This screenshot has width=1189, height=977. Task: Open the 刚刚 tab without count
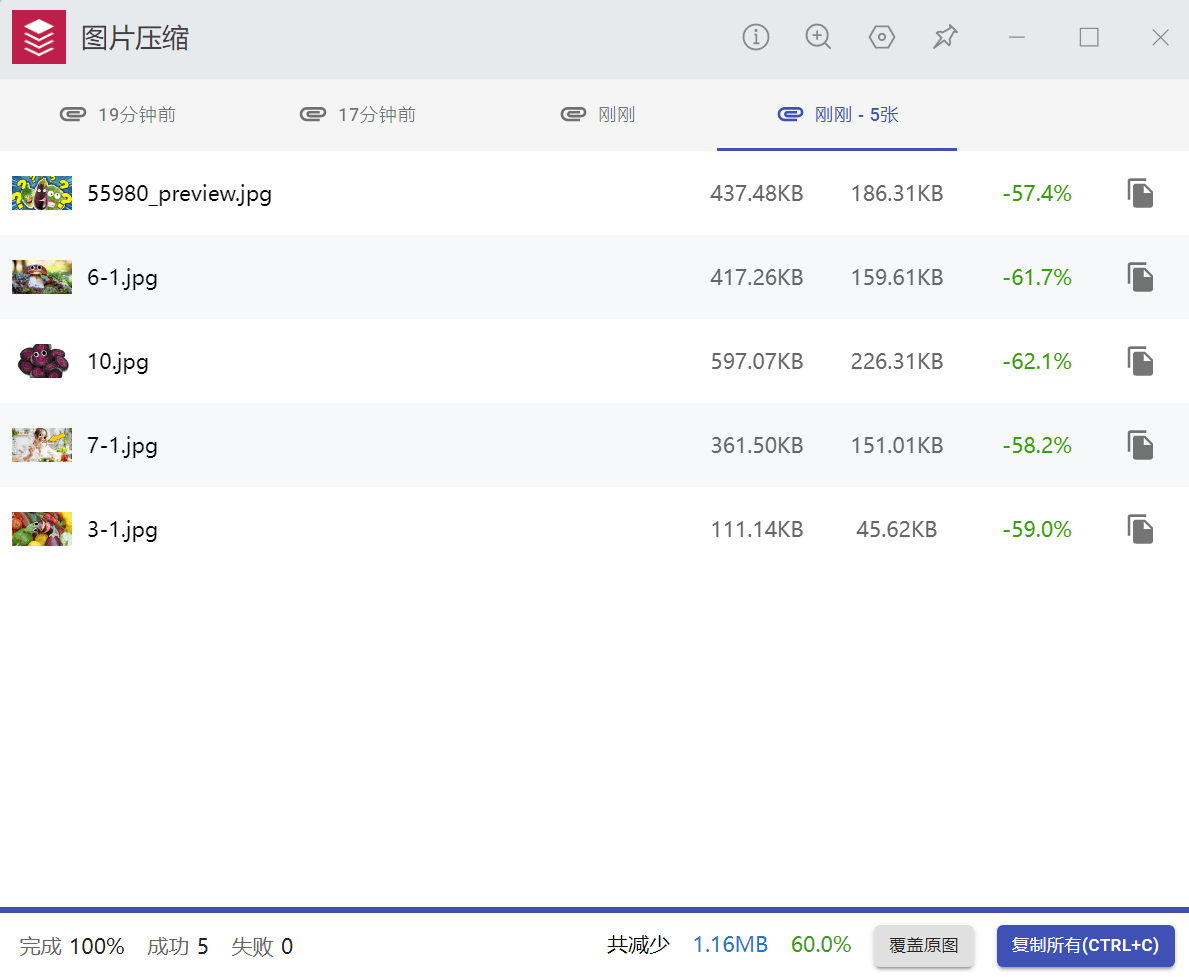coord(598,115)
